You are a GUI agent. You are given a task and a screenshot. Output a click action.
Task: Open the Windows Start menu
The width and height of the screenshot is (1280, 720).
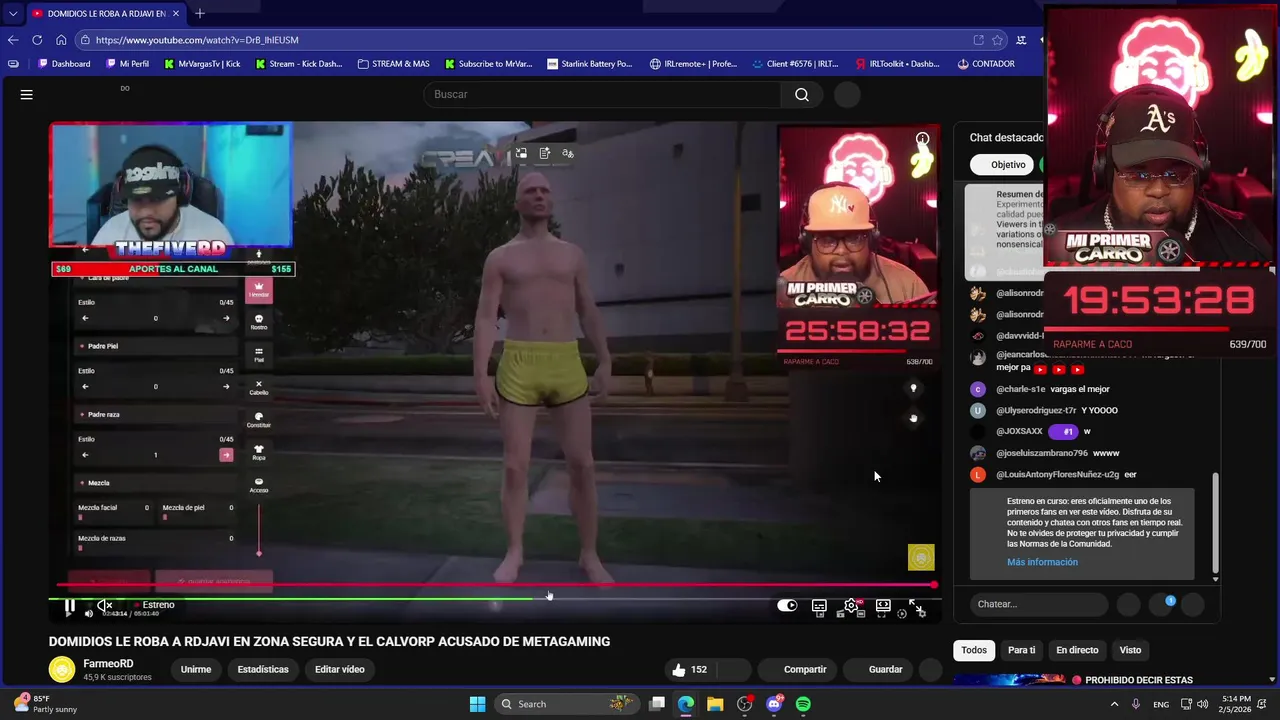(477, 704)
